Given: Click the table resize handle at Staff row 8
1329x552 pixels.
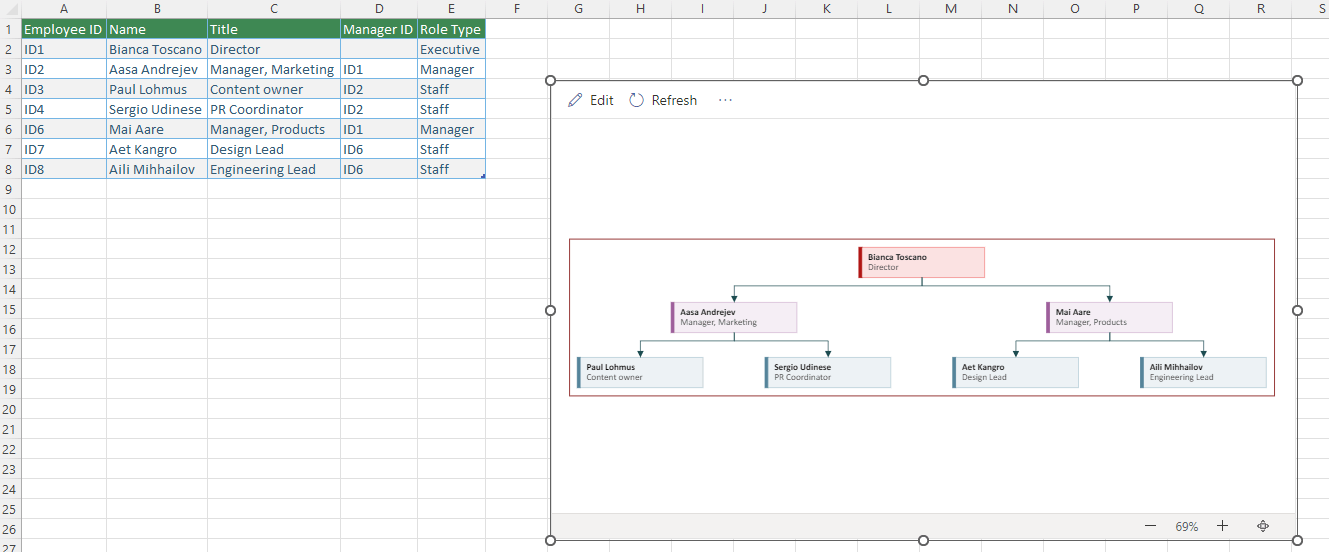Looking at the screenshot, I should click(x=483, y=176).
